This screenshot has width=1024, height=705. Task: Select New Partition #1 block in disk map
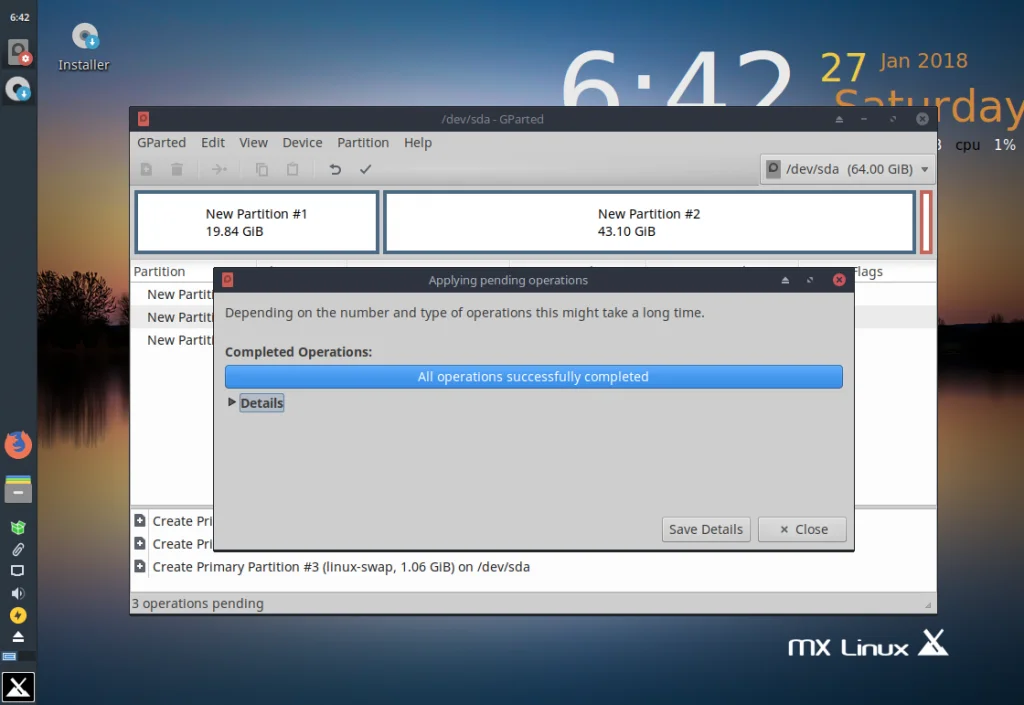[x=257, y=222]
